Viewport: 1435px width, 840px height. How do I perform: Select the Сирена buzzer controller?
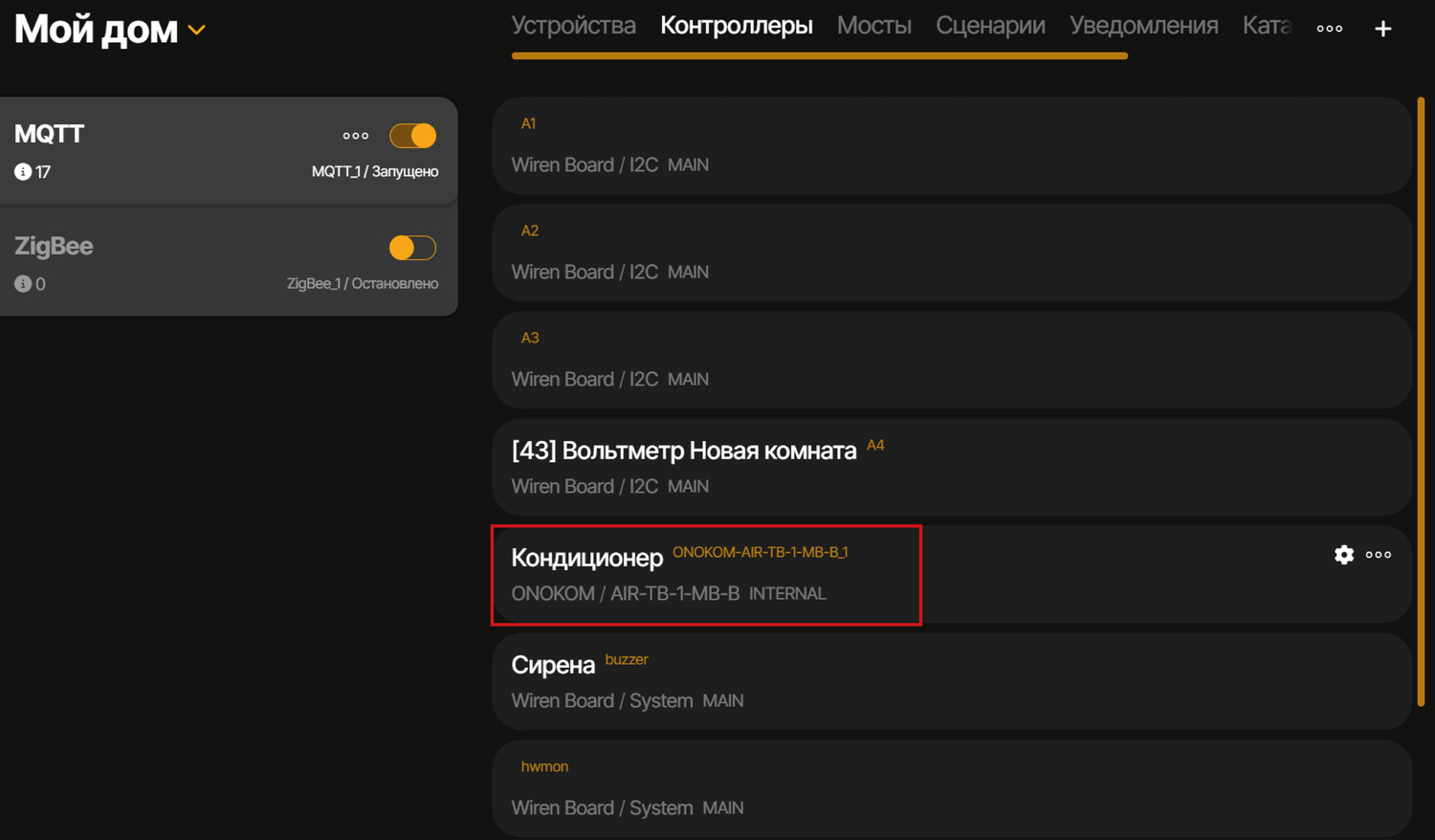pyautogui.click(x=952, y=681)
